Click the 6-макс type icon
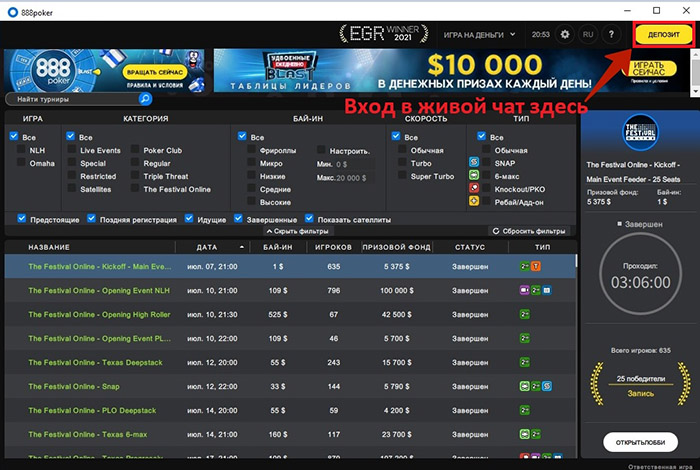 tap(474, 175)
